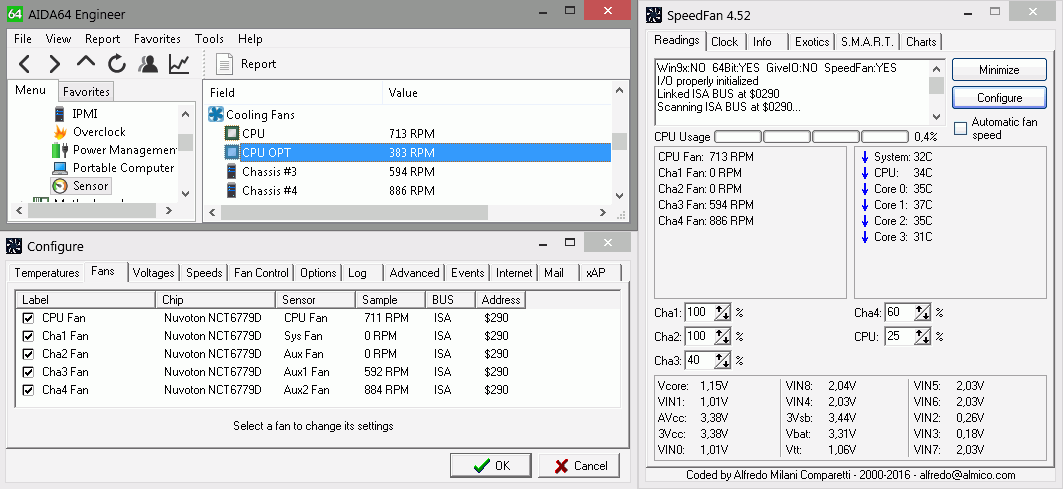Viewport: 1063px width, 489px height.
Task: Click the CPU percentage input field
Action: 900,336
